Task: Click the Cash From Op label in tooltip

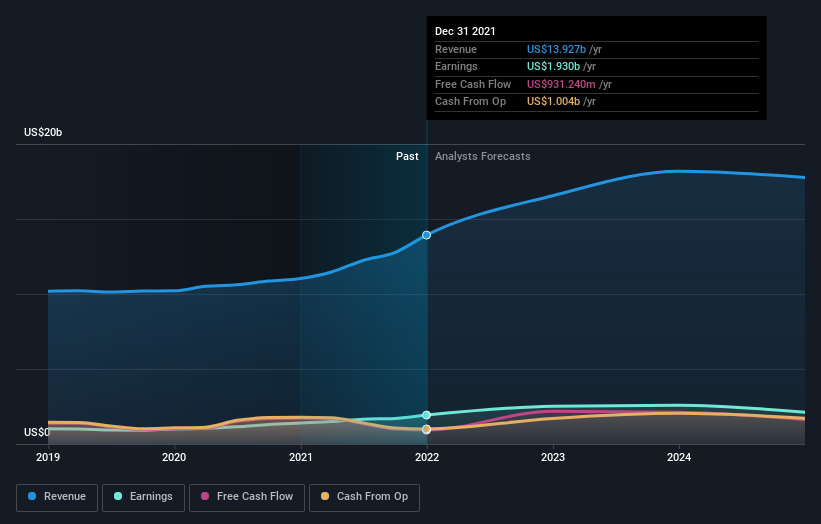Action: 470,102
